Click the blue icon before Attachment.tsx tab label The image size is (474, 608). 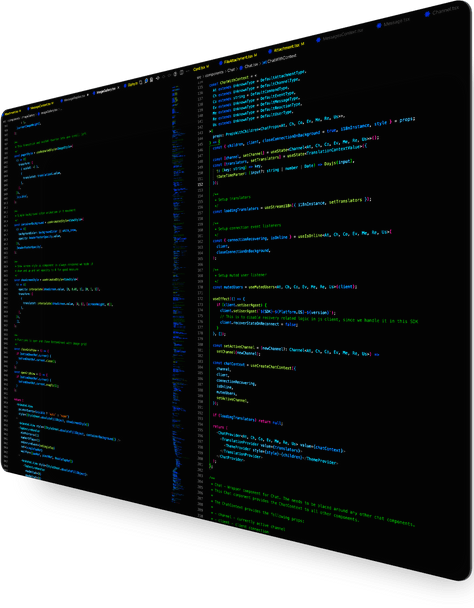[270, 51]
